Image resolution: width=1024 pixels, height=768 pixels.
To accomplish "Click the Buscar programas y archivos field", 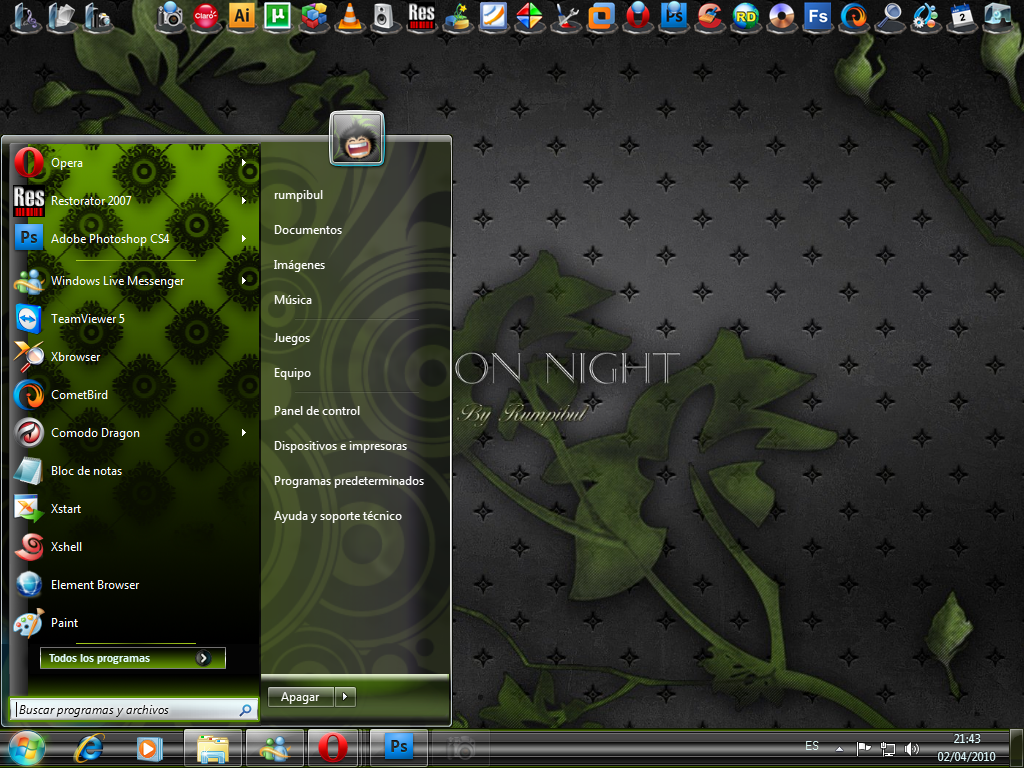I will click(134, 710).
